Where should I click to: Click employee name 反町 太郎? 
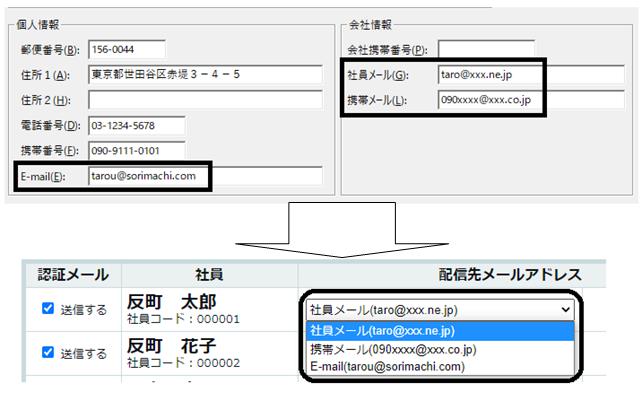[x=171, y=302]
